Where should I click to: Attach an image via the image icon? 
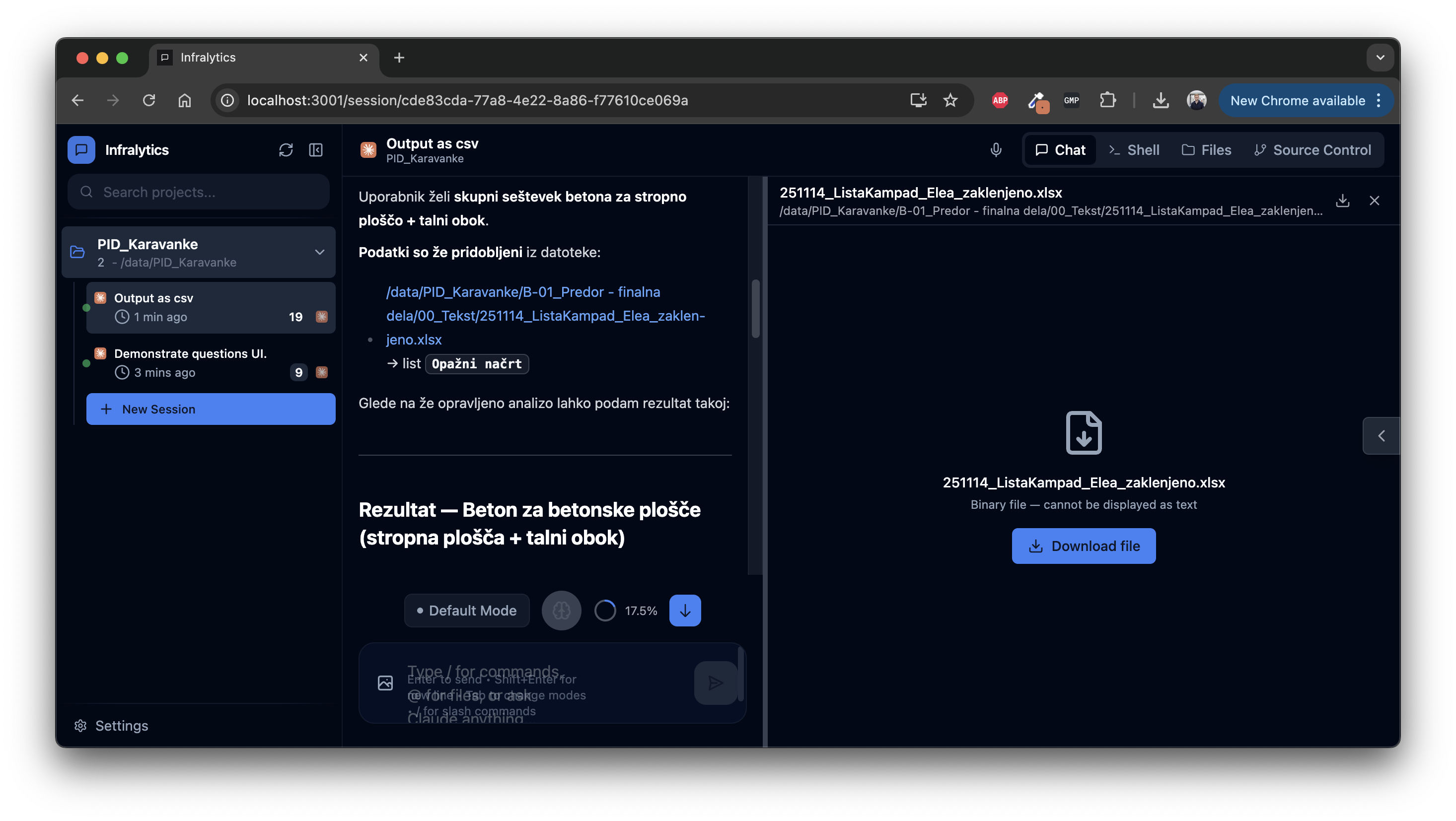[385, 683]
